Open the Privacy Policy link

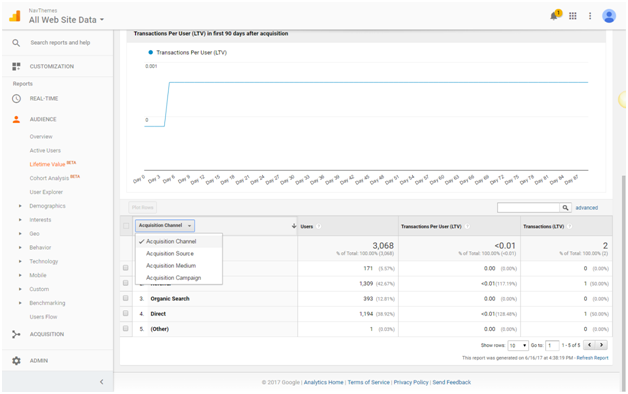[x=411, y=382]
